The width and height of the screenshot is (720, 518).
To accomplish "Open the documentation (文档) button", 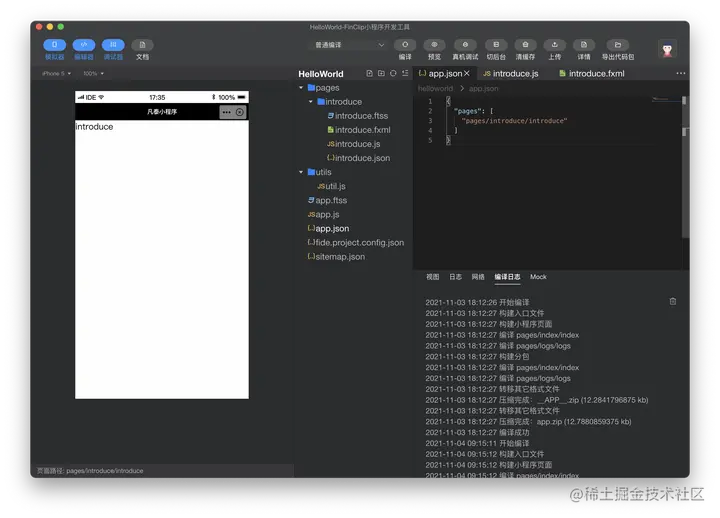I will (x=142, y=45).
